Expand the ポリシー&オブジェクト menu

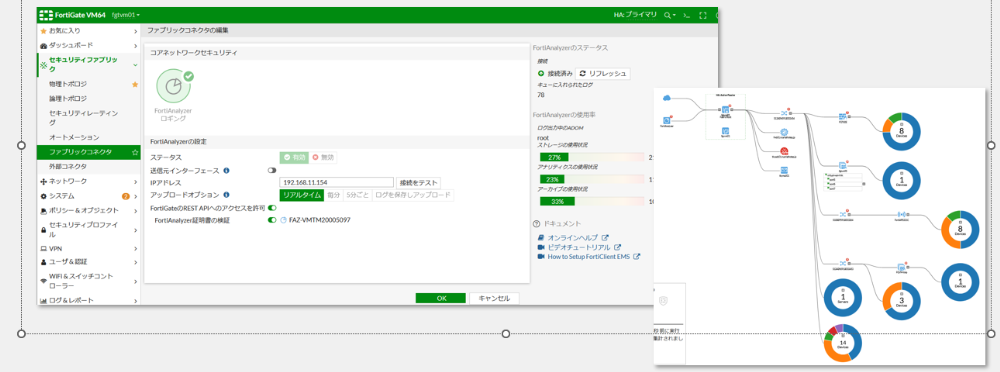89,211
